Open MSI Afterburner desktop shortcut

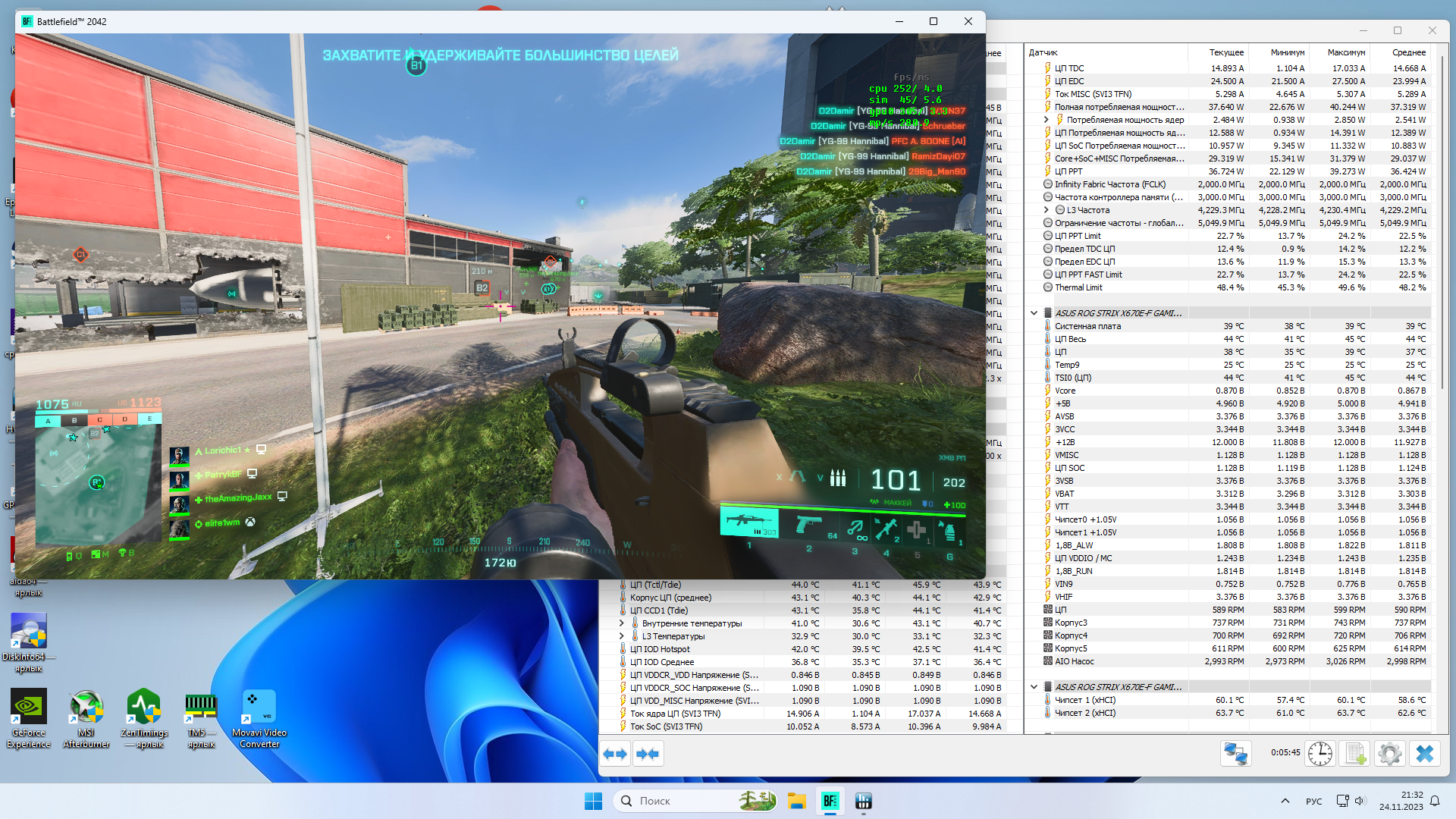click(86, 718)
